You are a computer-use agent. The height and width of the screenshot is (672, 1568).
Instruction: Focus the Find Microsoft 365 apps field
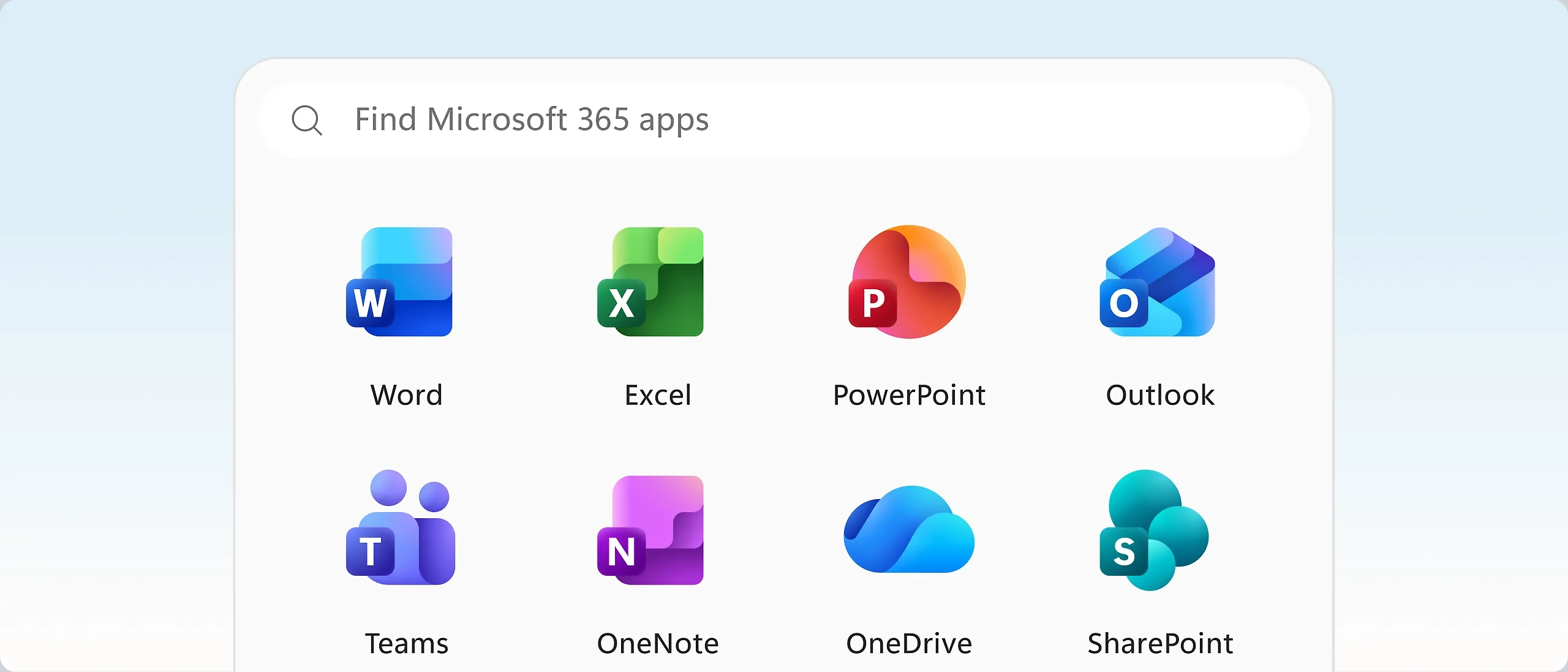click(x=784, y=119)
